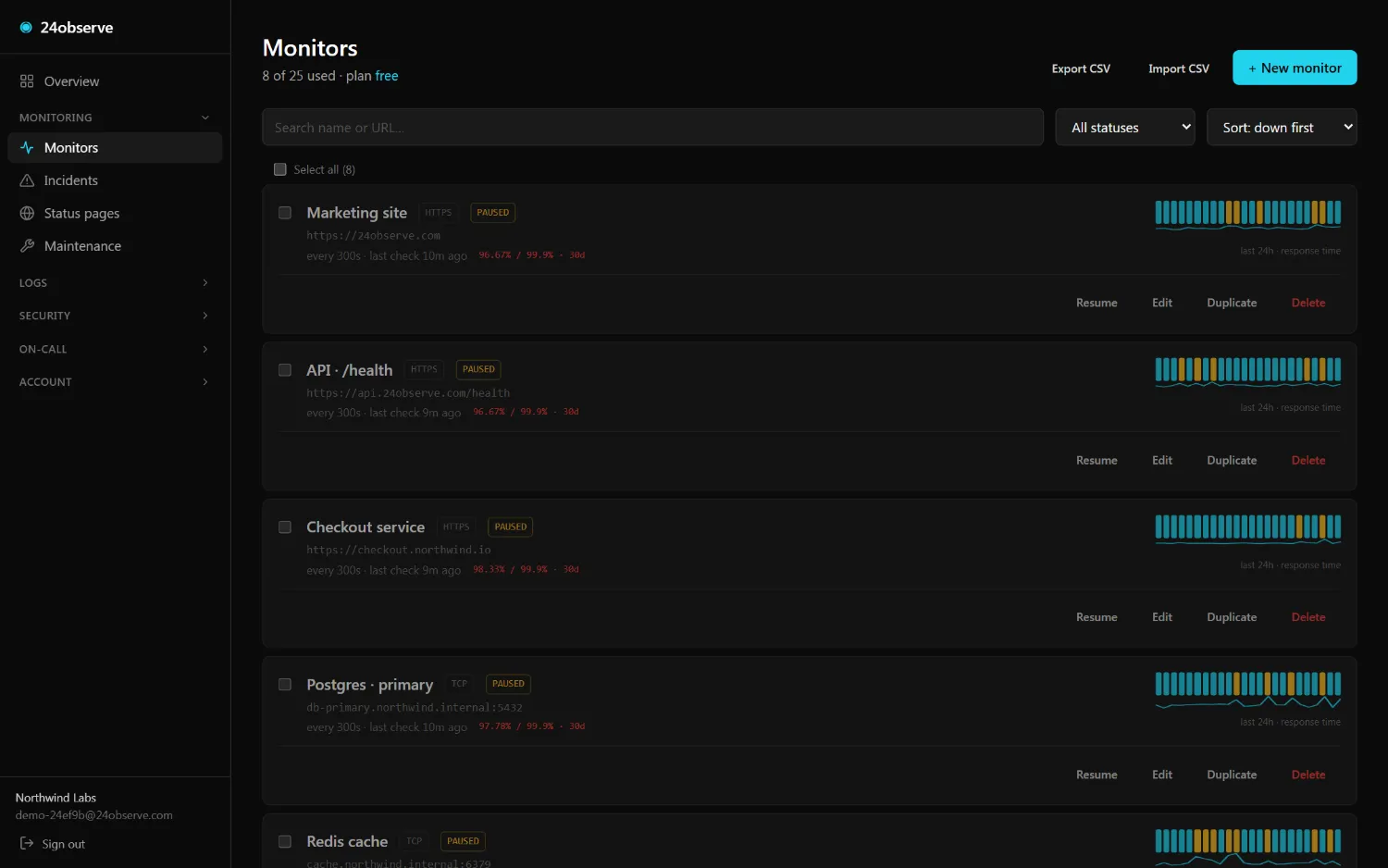1388x868 pixels.
Task: Click the Search name or URL field
Action: [x=652, y=128]
